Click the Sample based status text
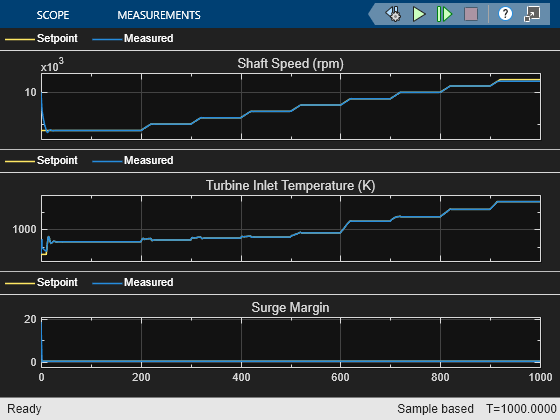560x420 pixels. point(435,409)
